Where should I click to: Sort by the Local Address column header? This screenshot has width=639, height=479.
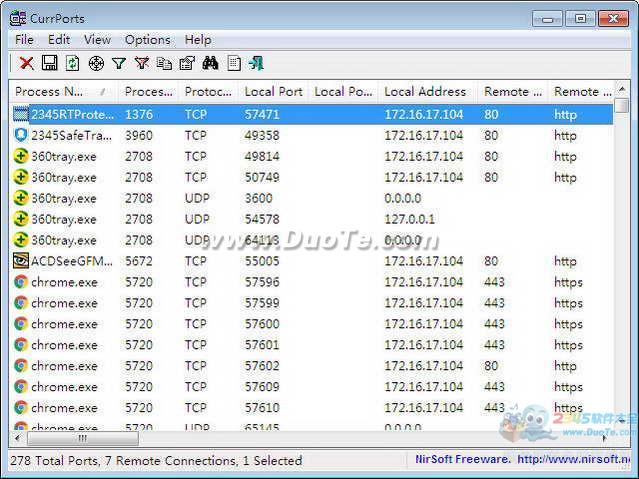(425, 92)
